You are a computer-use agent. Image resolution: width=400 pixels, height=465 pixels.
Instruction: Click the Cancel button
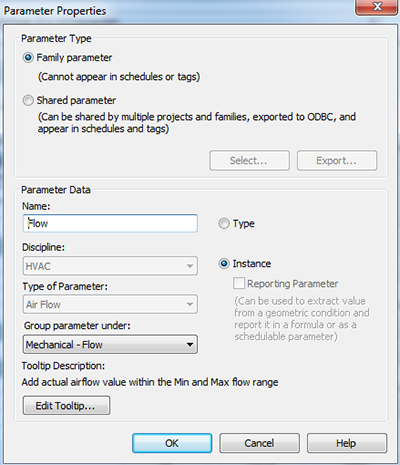[259, 443]
